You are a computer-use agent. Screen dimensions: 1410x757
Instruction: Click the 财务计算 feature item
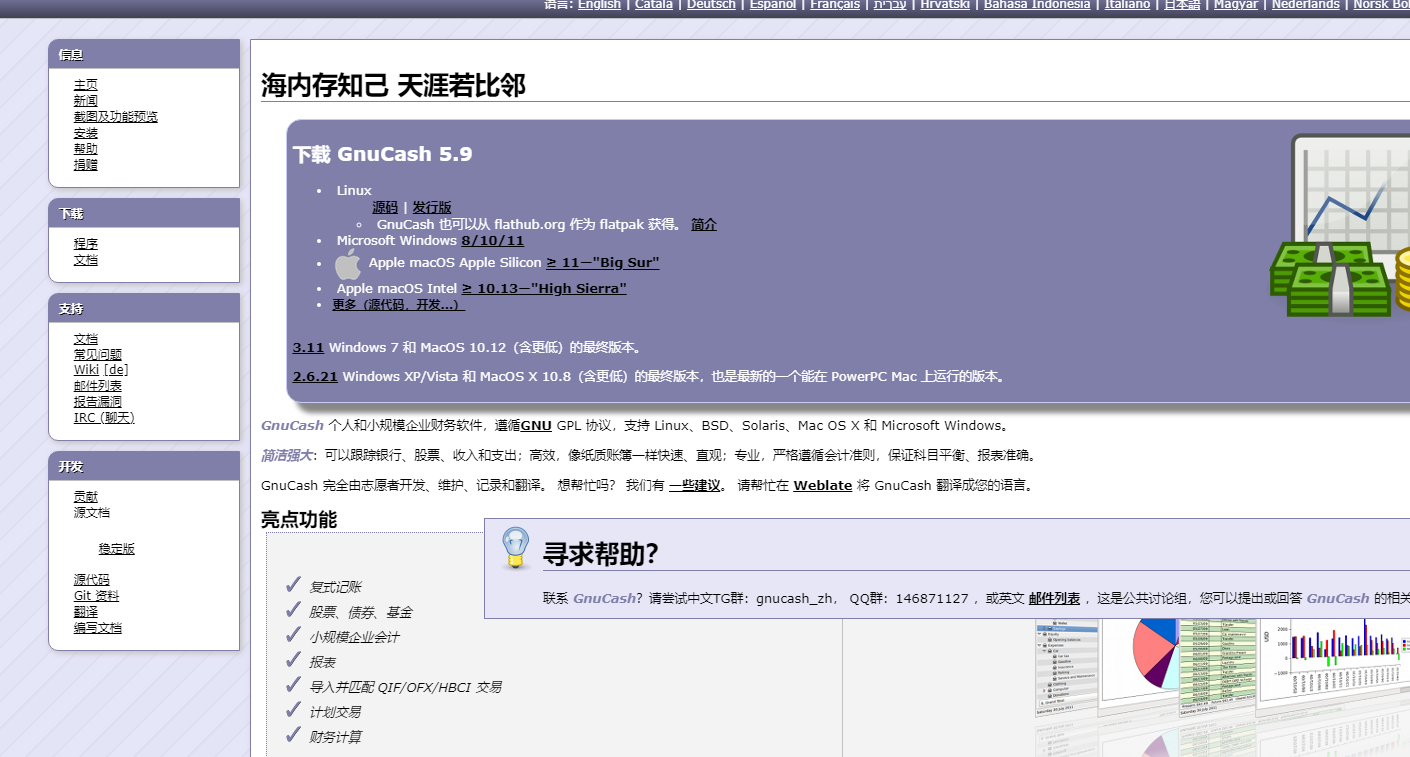click(335, 738)
